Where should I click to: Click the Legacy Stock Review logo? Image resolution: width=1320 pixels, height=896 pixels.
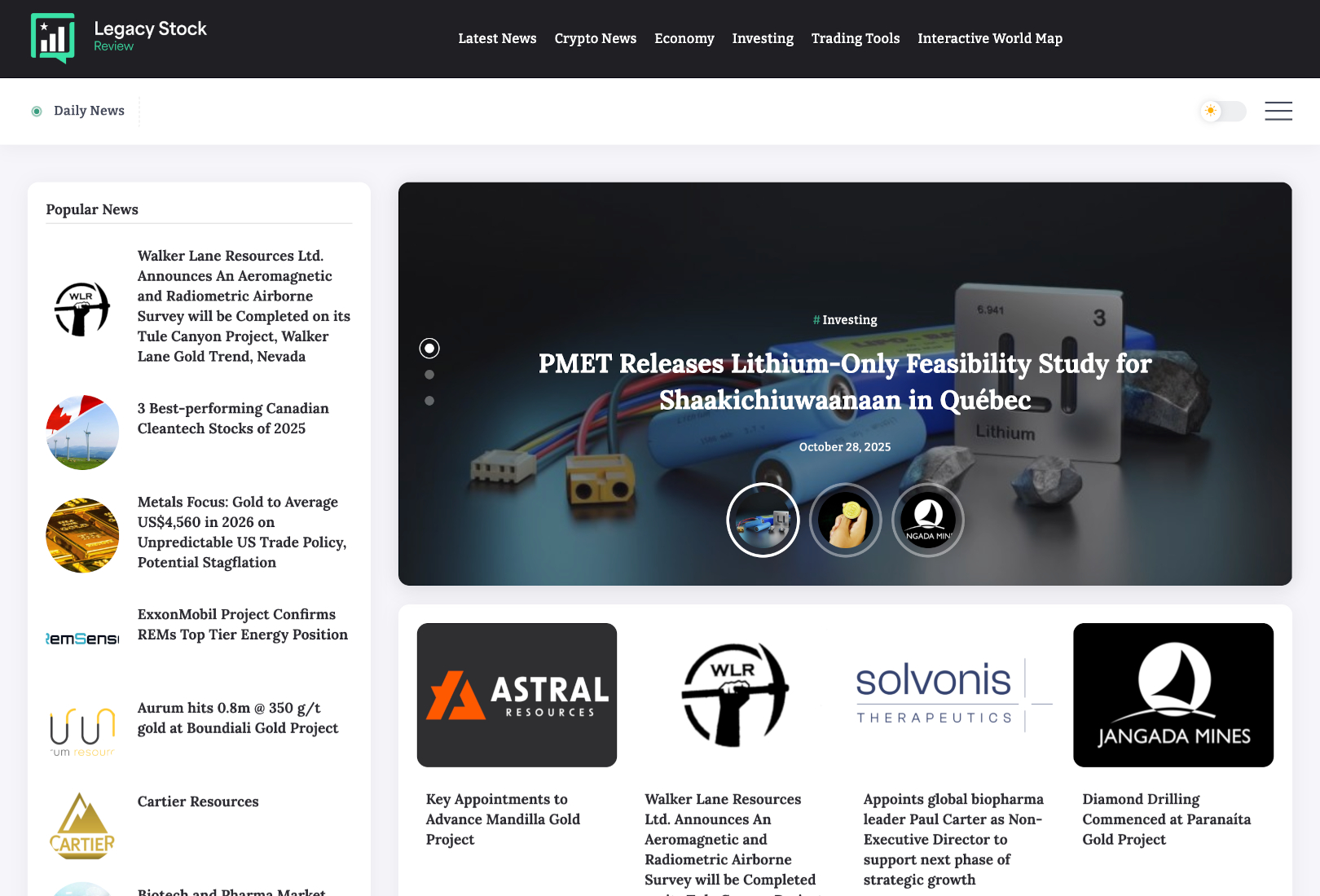click(119, 38)
